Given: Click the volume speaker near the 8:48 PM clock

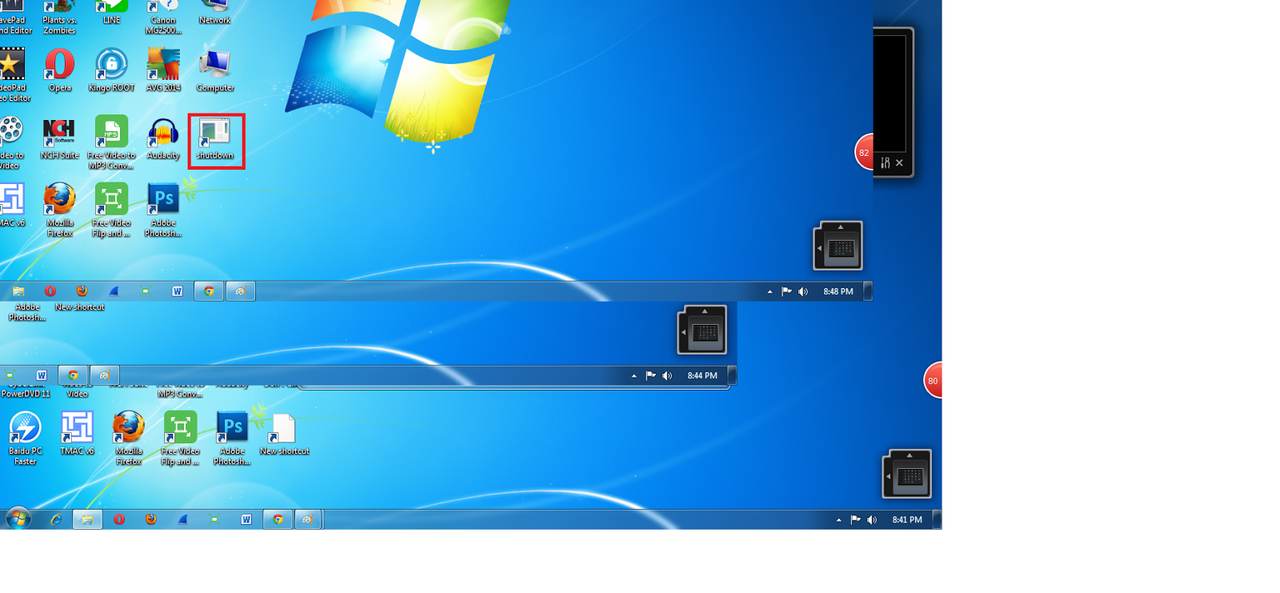Looking at the screenshot, I should click(803, 292).
